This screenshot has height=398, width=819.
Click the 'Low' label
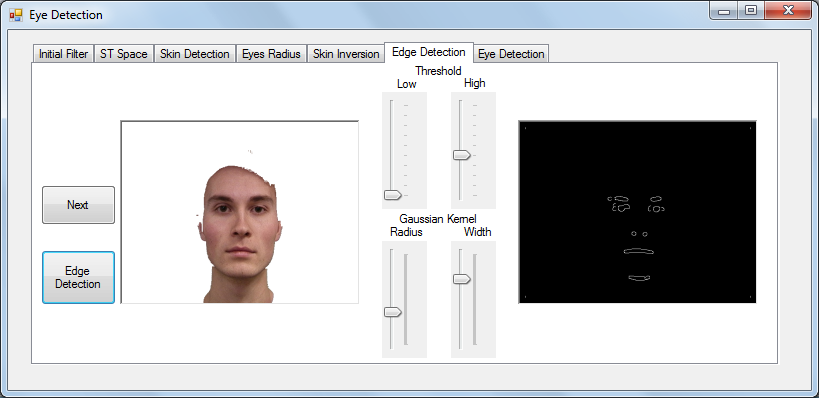pyautogui.click(x=406, y=84)
